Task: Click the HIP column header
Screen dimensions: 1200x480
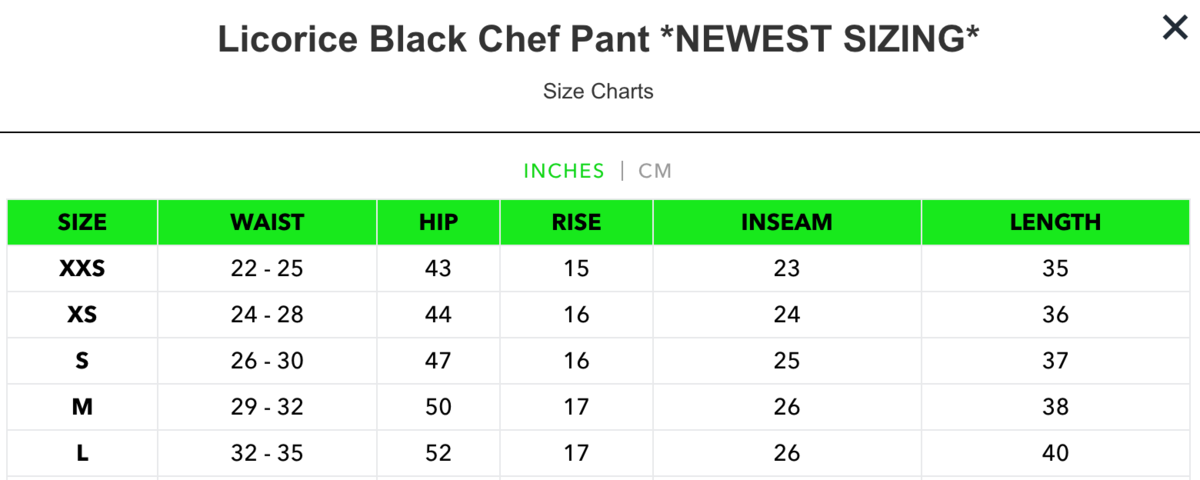Action: pyautogui.click(x=438, y=222)
